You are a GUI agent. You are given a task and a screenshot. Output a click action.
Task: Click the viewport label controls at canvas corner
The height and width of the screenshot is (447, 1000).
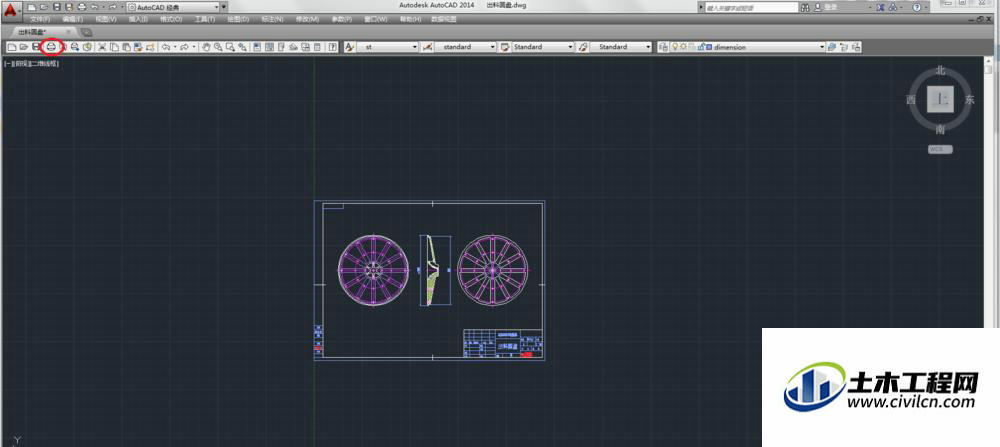pyautogui.click(x=31, y=64)
